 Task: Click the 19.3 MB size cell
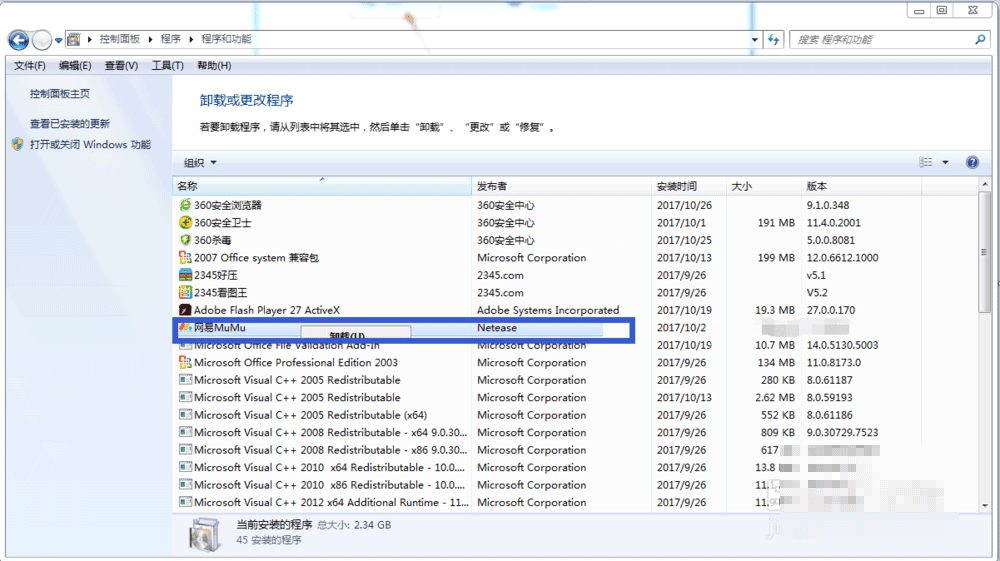pos(775,310)
